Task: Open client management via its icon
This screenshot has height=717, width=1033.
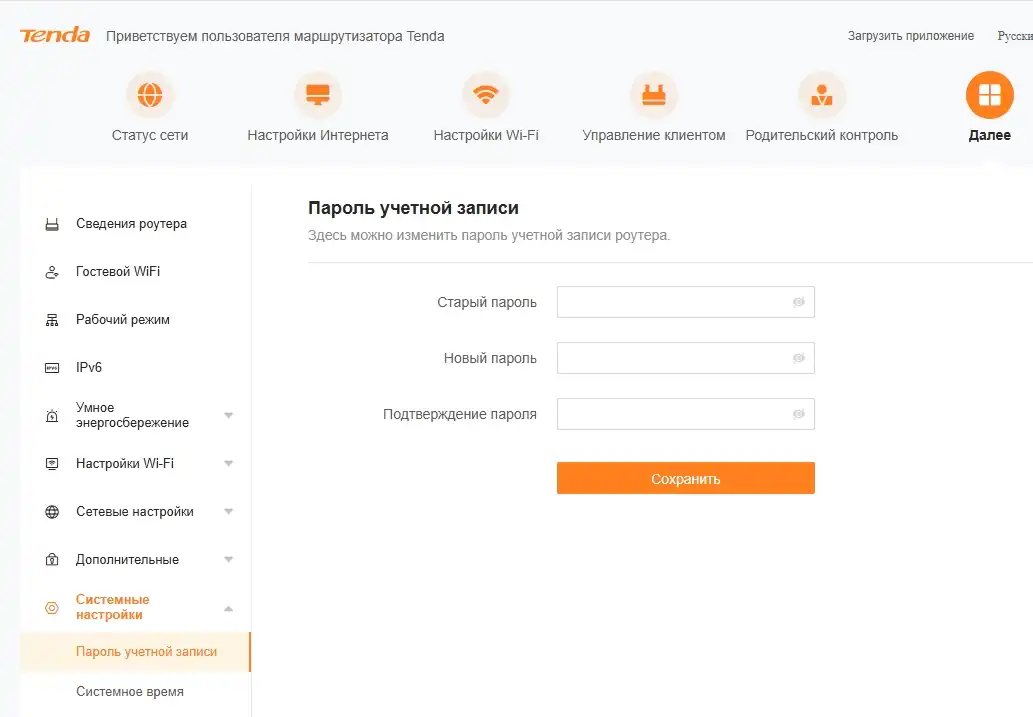Action: [654, 94]
